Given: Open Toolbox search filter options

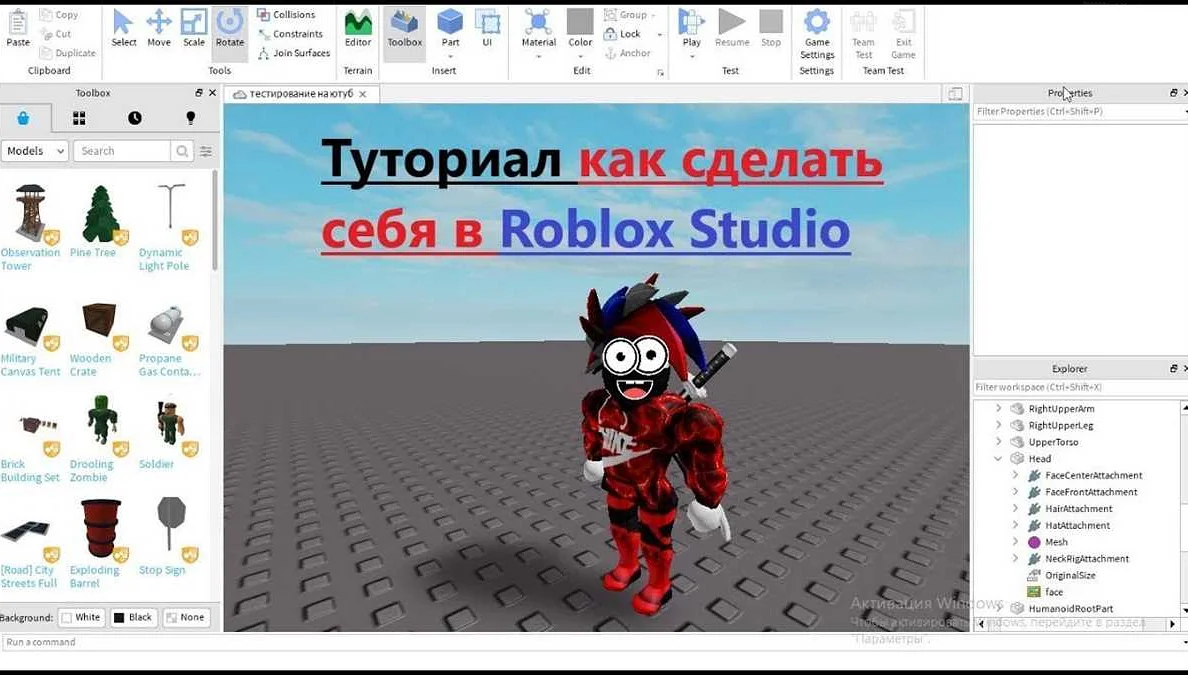Looking at the screenshot, I should tap(206, 152).
